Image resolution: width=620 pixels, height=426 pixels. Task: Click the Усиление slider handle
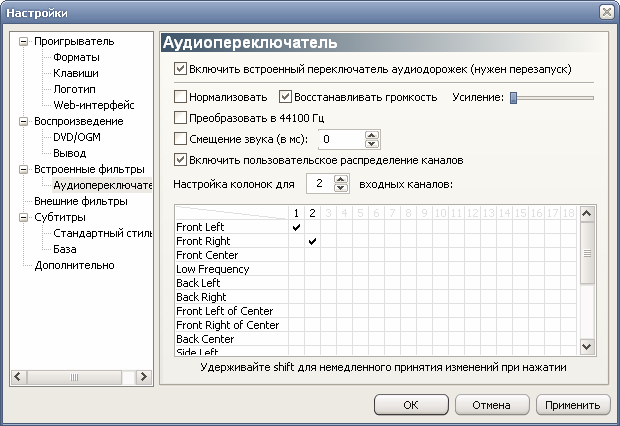pyautogui.click(x=513, y=98)
